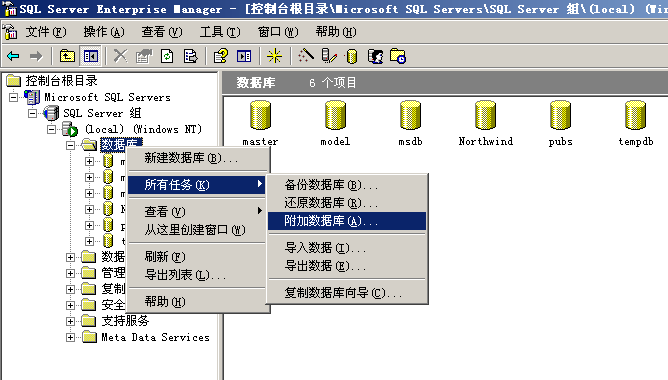Toggle the show/hide console tree icon

click(x=91, y=56)
